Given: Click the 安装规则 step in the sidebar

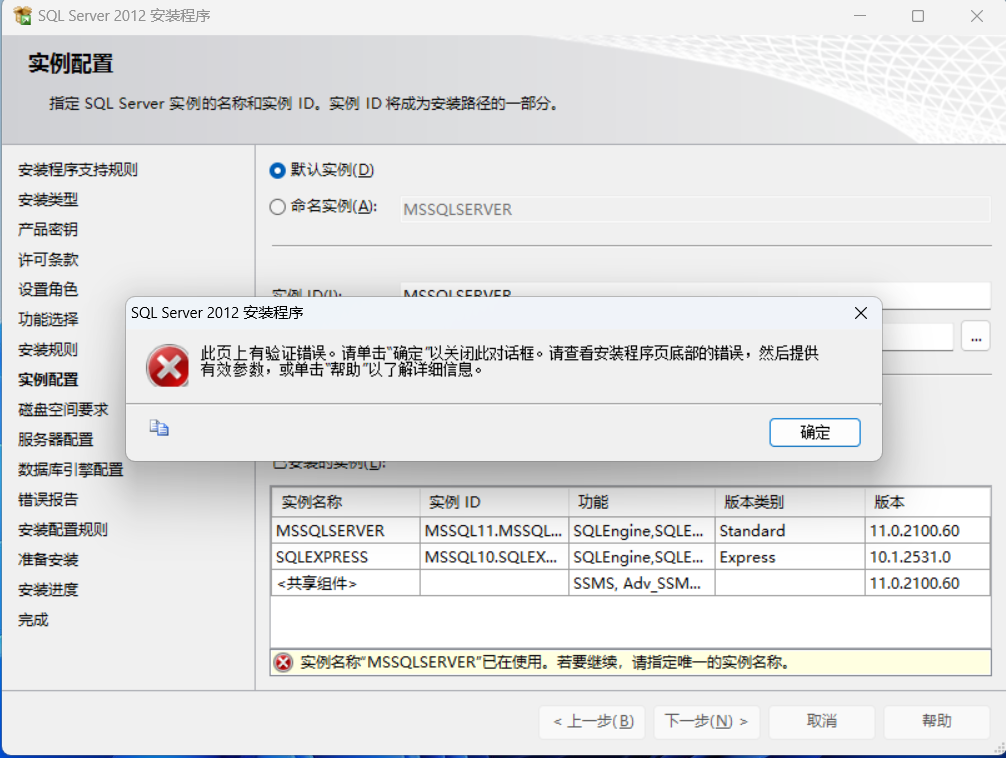Looking at the screenshot, I should [48, 349].
